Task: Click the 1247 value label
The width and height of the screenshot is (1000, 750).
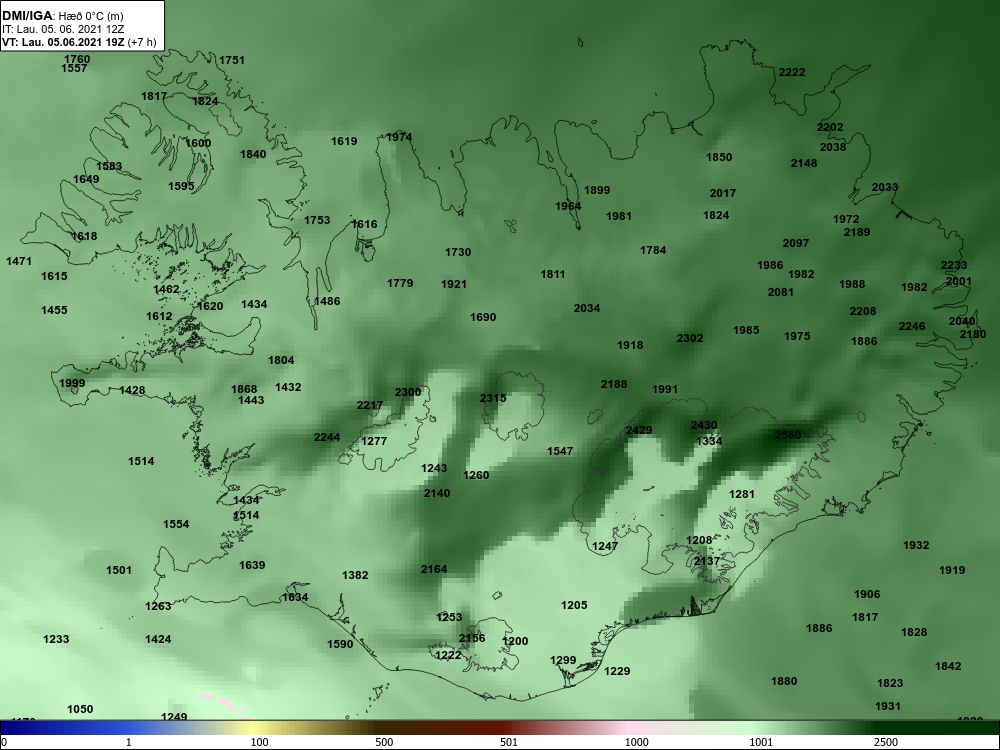Action: pyautogui.click(x=605, y=547)
